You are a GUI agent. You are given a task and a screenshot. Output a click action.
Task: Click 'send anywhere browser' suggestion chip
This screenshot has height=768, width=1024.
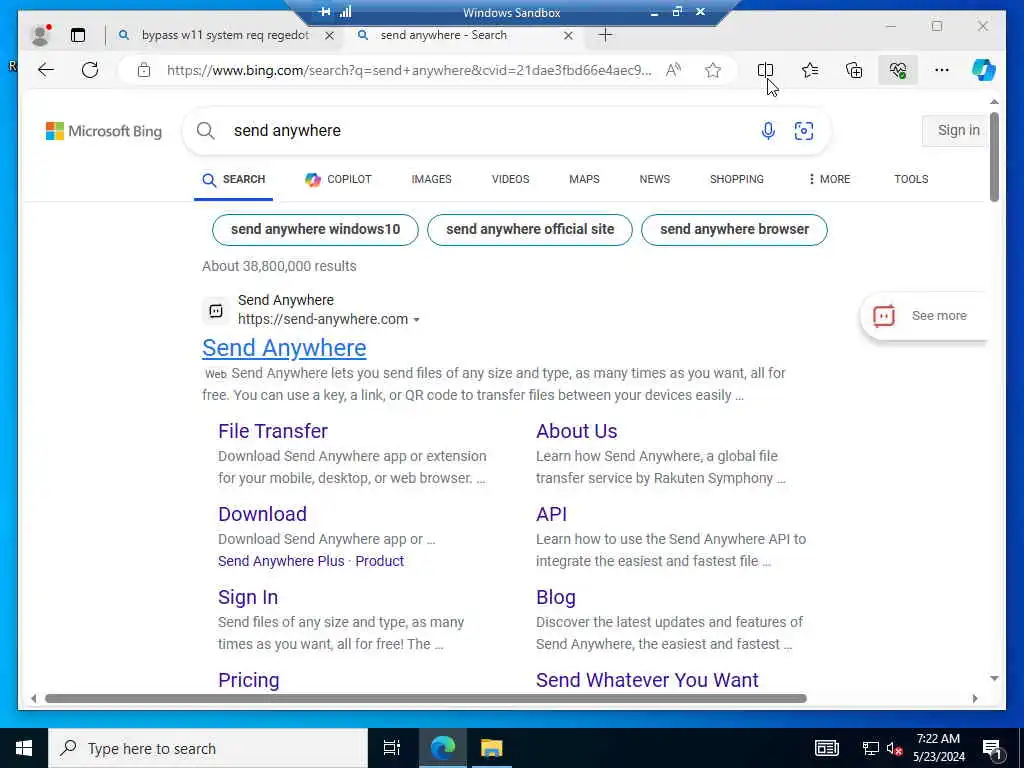click(734, 230)
